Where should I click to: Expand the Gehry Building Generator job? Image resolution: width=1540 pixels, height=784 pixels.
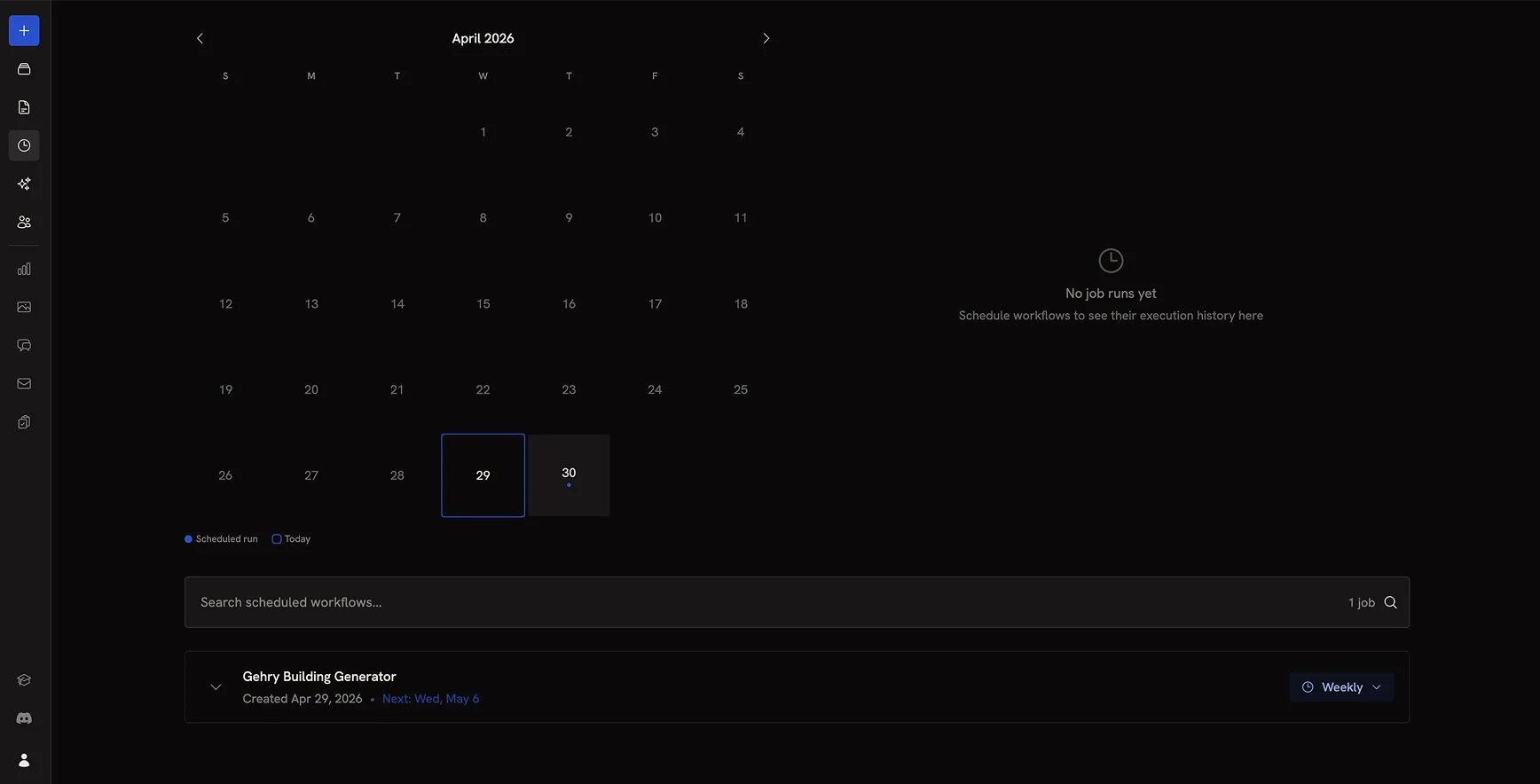(216, 687)
